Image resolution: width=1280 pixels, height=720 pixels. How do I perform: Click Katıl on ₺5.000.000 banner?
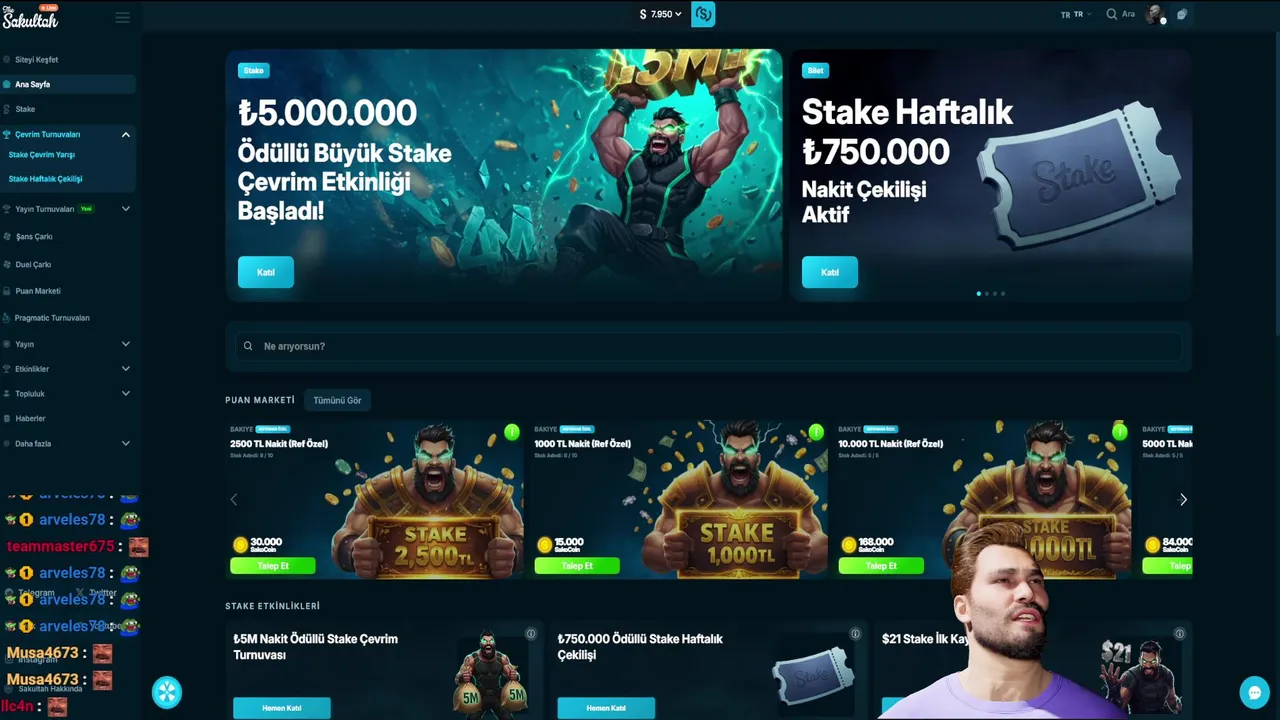(266, 272)
